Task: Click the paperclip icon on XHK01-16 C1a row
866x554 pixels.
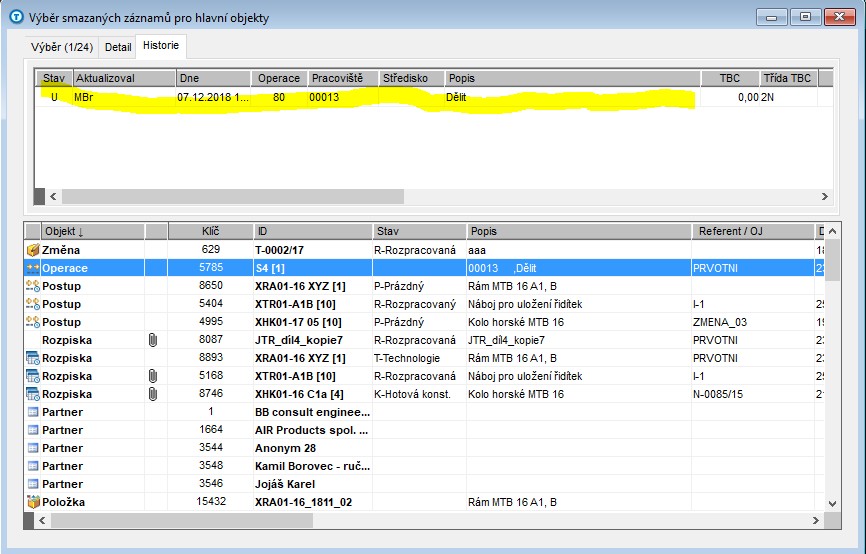Action: tap(154, 394)
